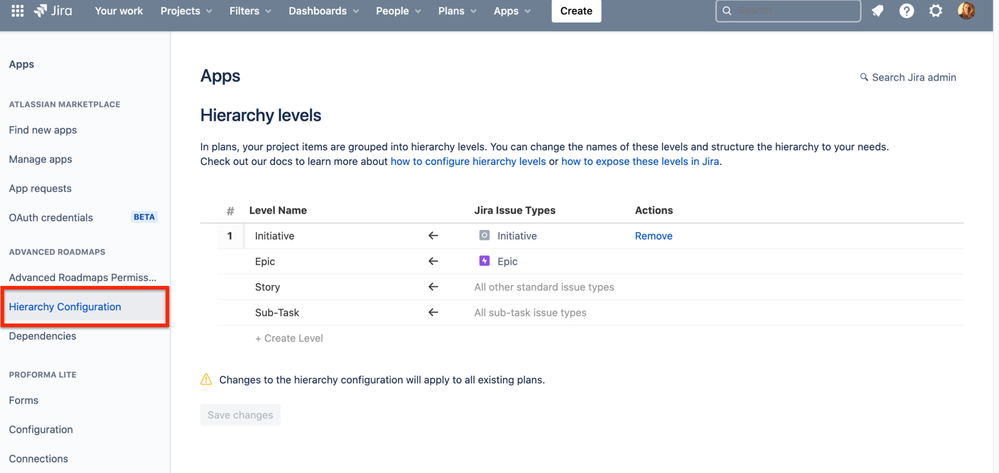The image size is (999, 473).
Task: Expand the Projects dropdown
Action: pyautogui.click(x=186, y=11)
